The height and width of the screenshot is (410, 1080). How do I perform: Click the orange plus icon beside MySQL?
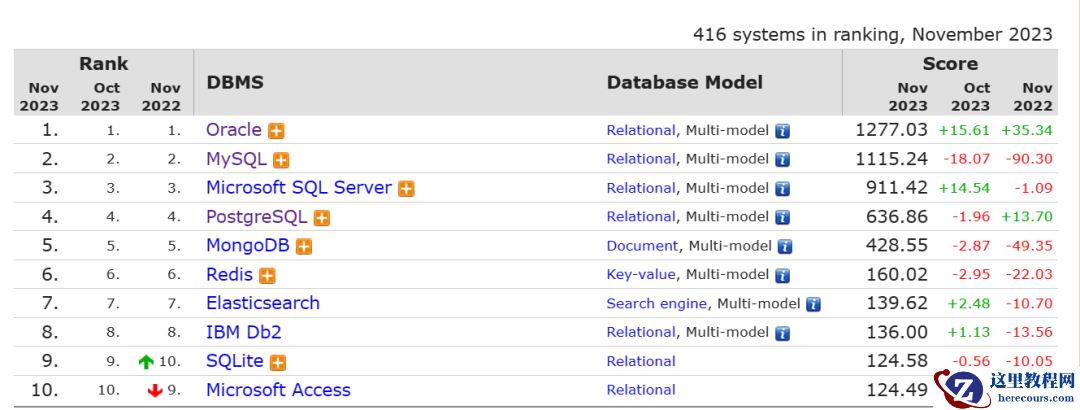(282, 160)
